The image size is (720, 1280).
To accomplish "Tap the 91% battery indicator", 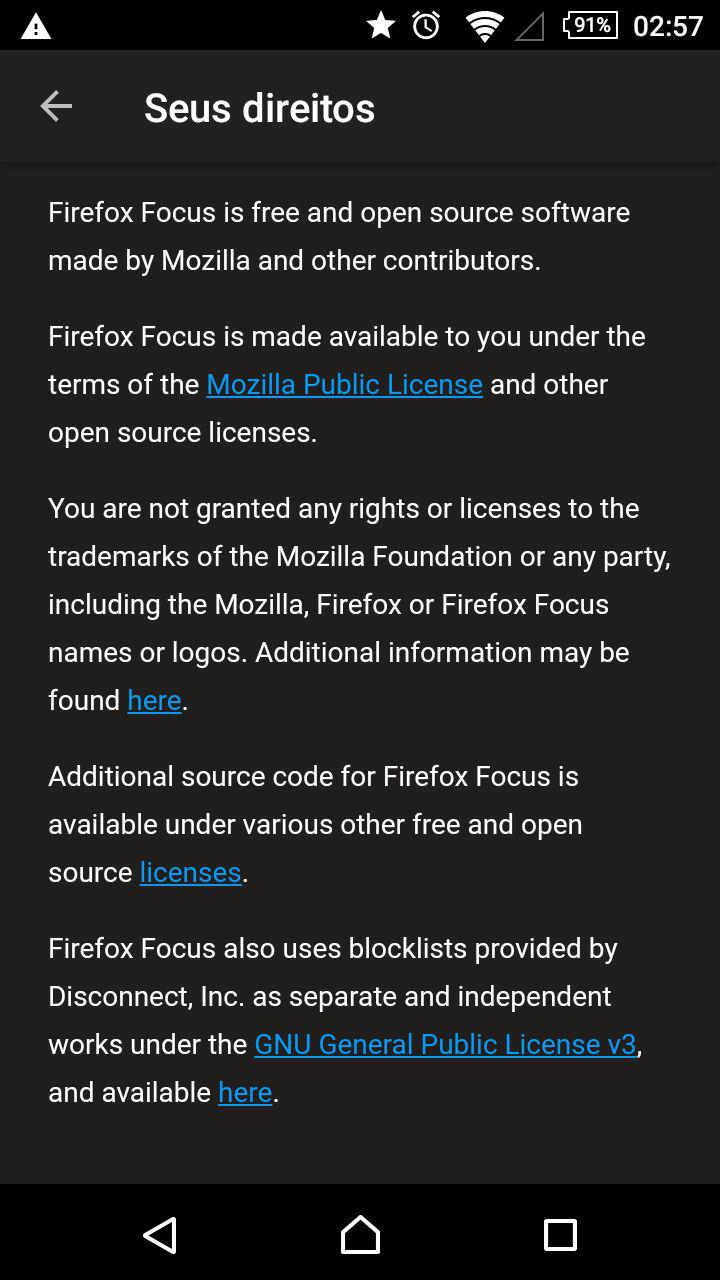I will coord(590,25).
